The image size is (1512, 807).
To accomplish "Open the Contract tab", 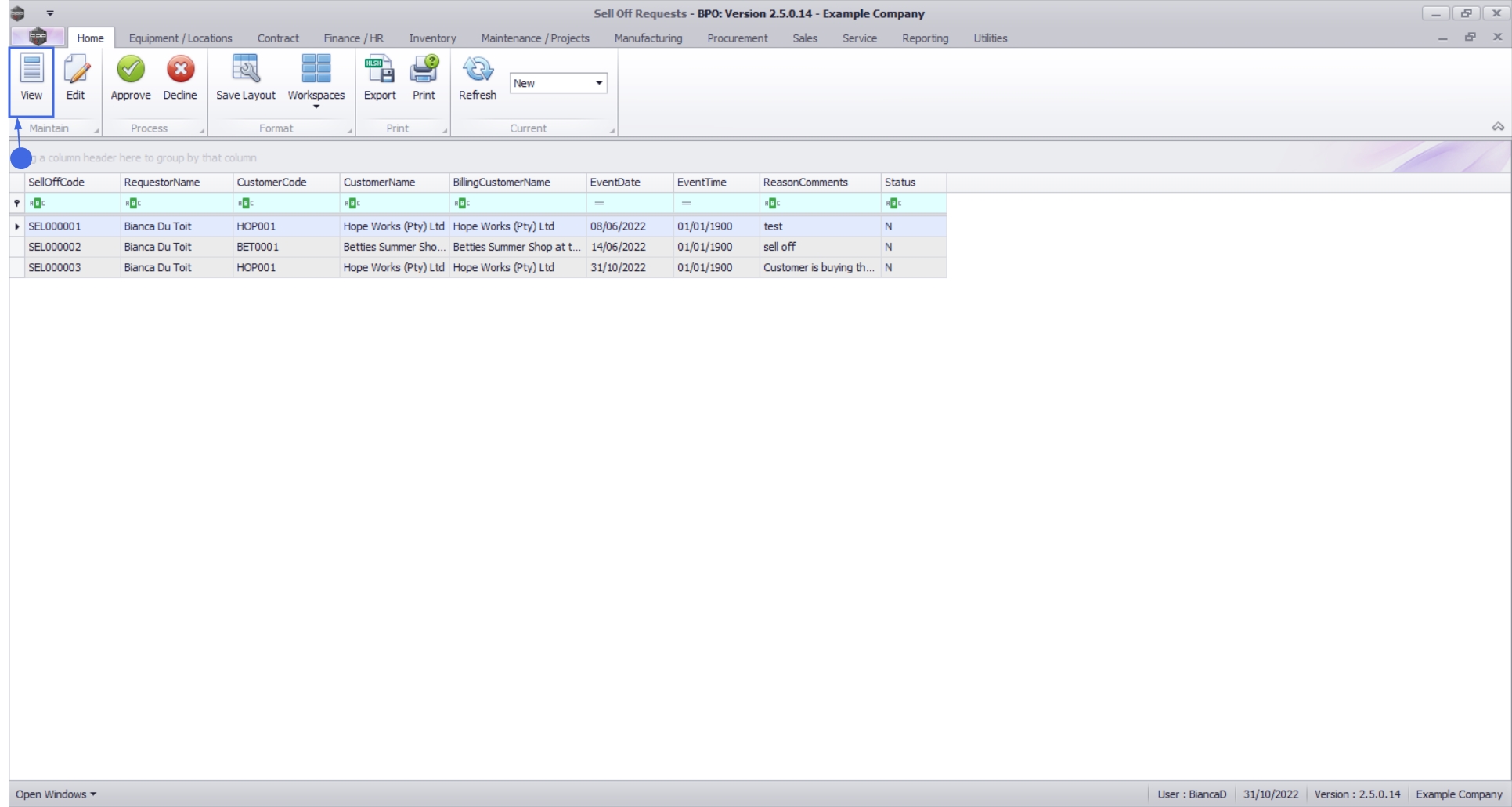I will point(278,38).
